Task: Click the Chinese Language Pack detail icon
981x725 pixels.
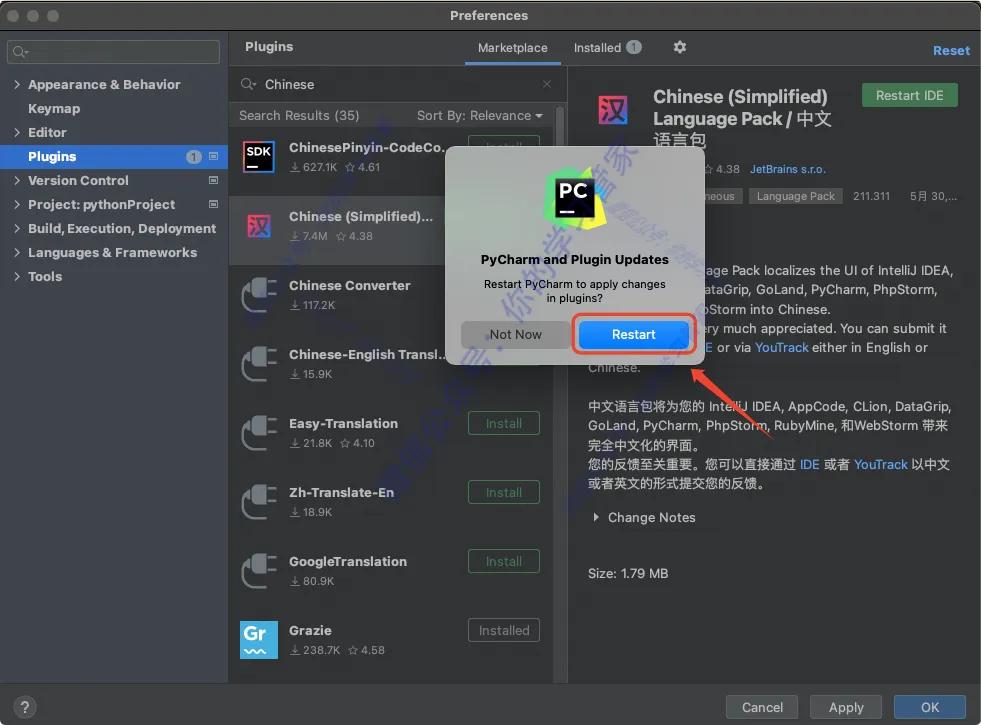Action: click(612, 110)
